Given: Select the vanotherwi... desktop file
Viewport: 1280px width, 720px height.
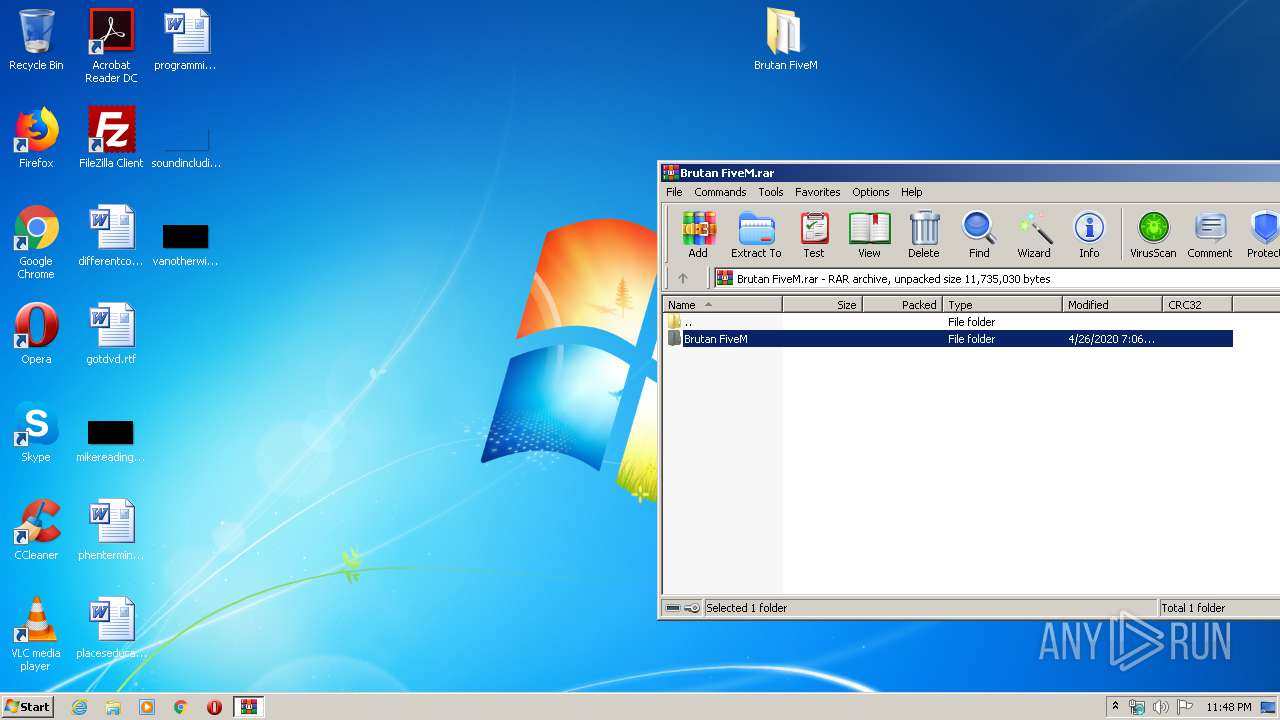Looking at the screenshot, I should click(186, 244).
